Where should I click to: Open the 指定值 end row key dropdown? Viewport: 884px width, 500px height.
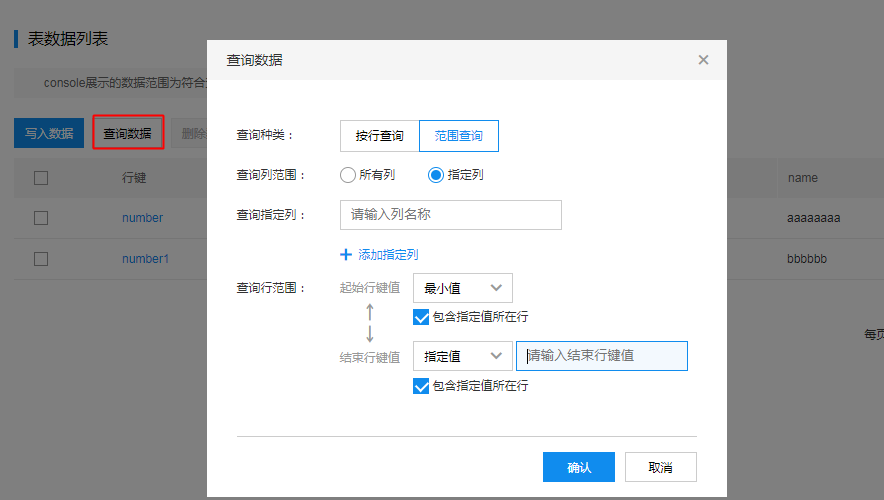[x=462, y=356]
